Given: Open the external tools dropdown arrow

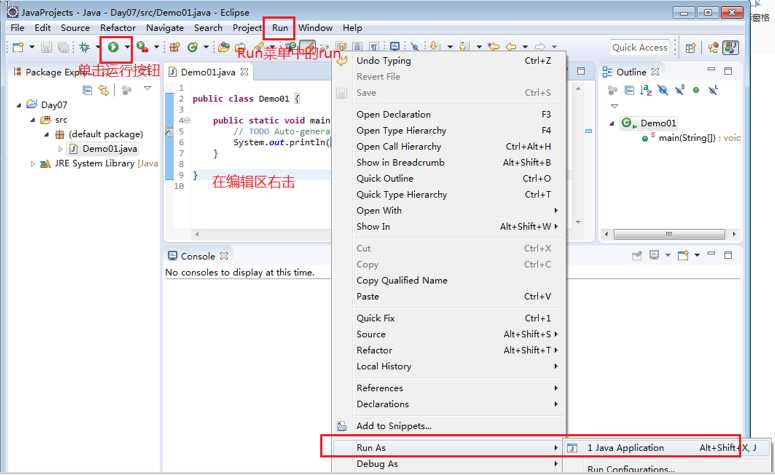Looking at the screenshot, I should (x=156, y=47).
